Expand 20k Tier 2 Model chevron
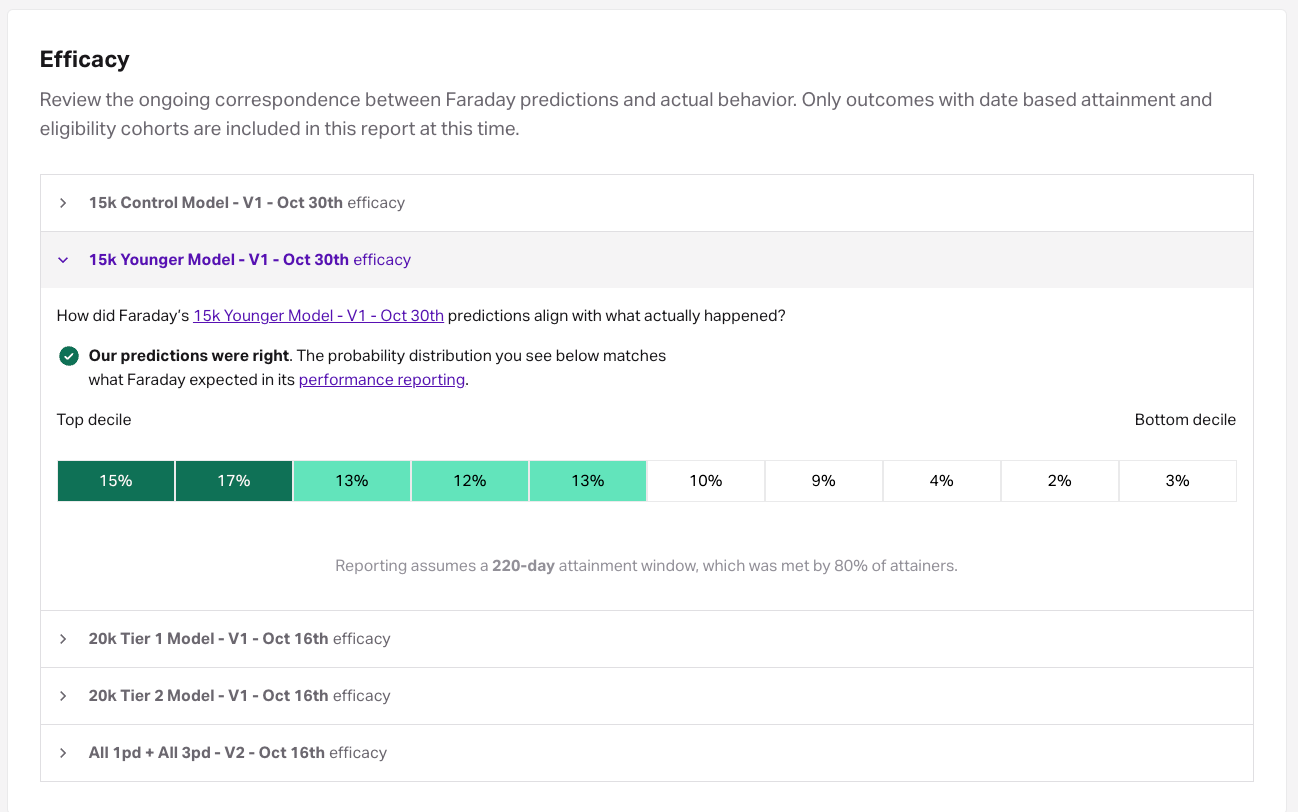1298x812 pixels. click(x=63, y=696)
